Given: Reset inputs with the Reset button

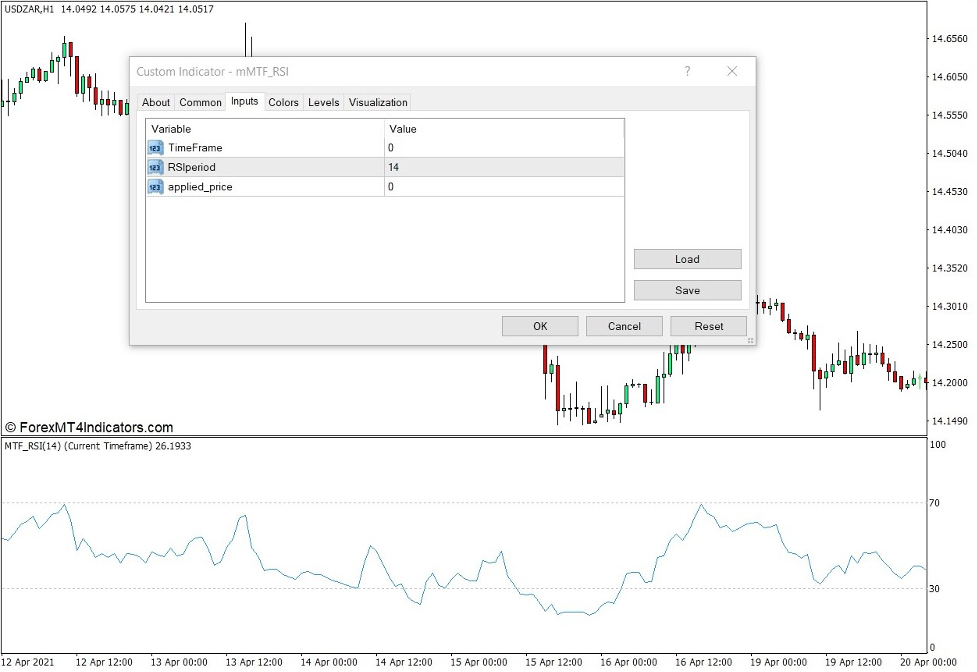Looking at the screenshot, I should (x=708, y=326).
